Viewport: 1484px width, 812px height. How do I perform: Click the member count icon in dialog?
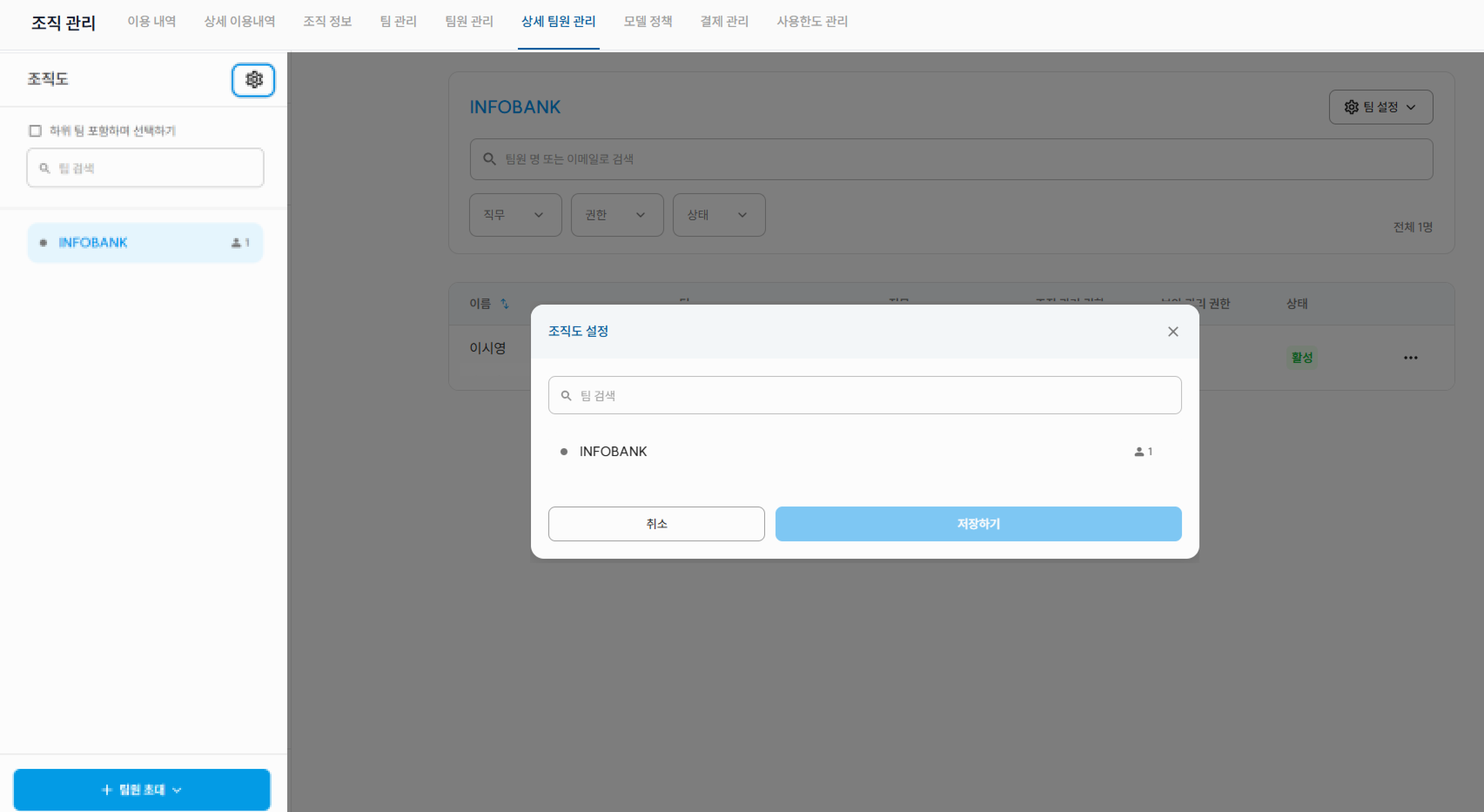click(x=1139, y=452)
